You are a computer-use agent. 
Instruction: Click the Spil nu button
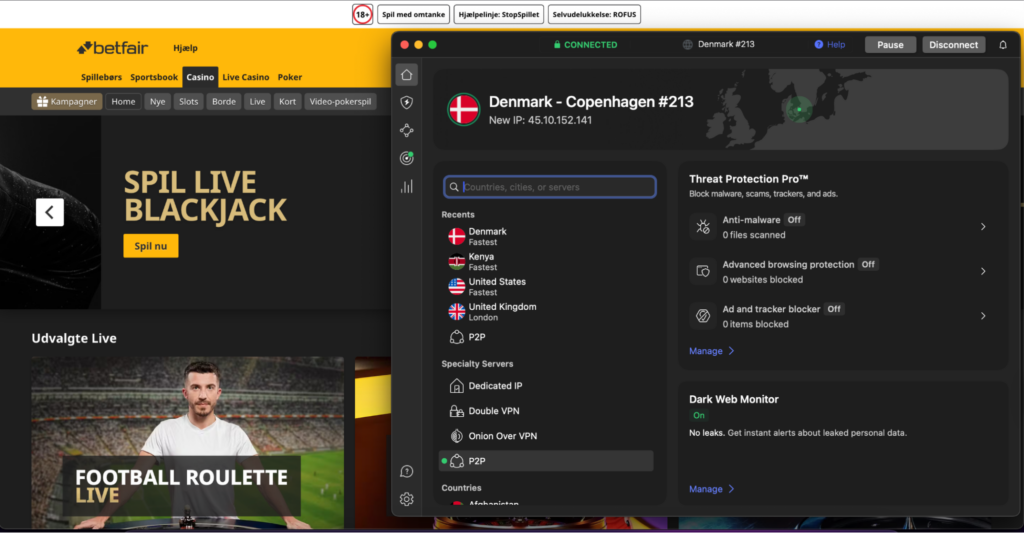(x=151, y=246)
